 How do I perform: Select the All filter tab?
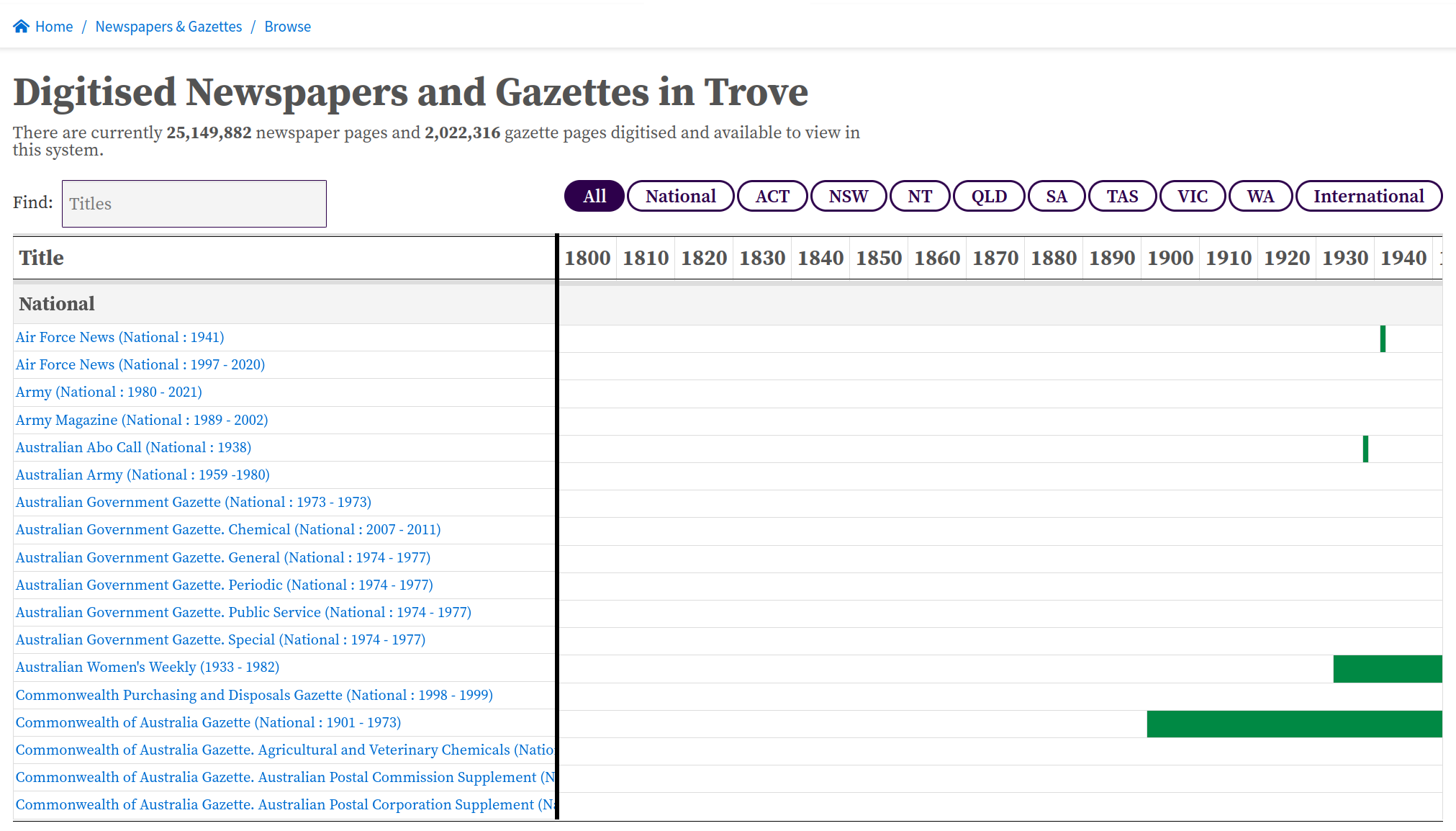click(594, 196)
